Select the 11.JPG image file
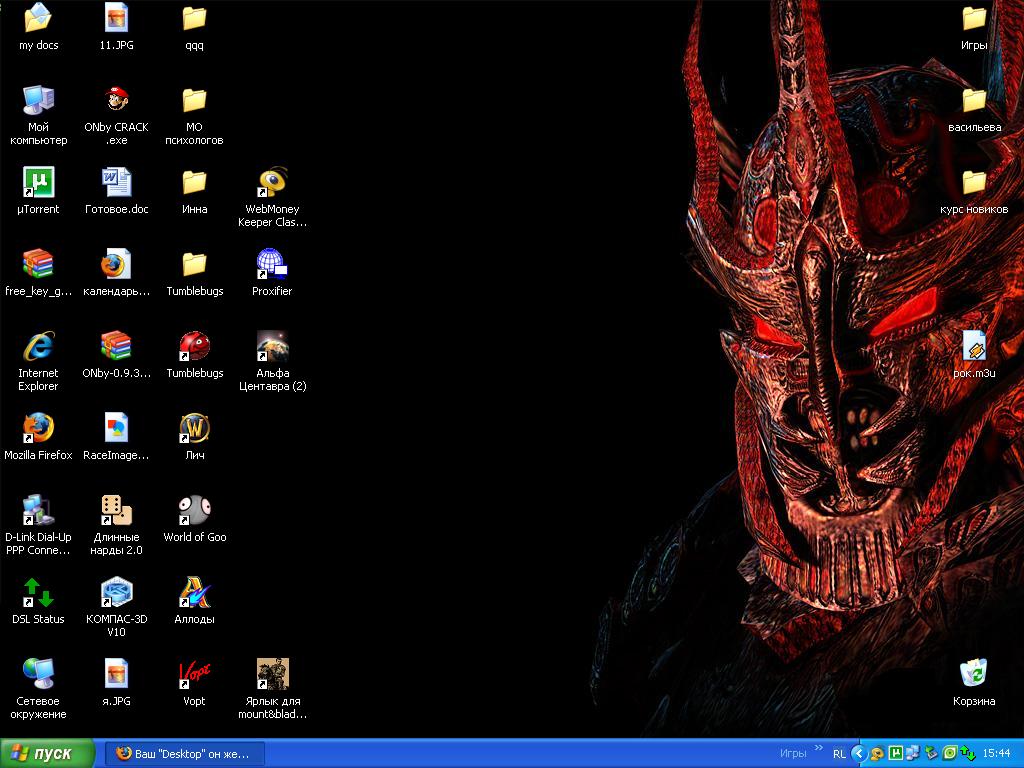This screenshot has width=1024, height=768. (x=116, y=18)
